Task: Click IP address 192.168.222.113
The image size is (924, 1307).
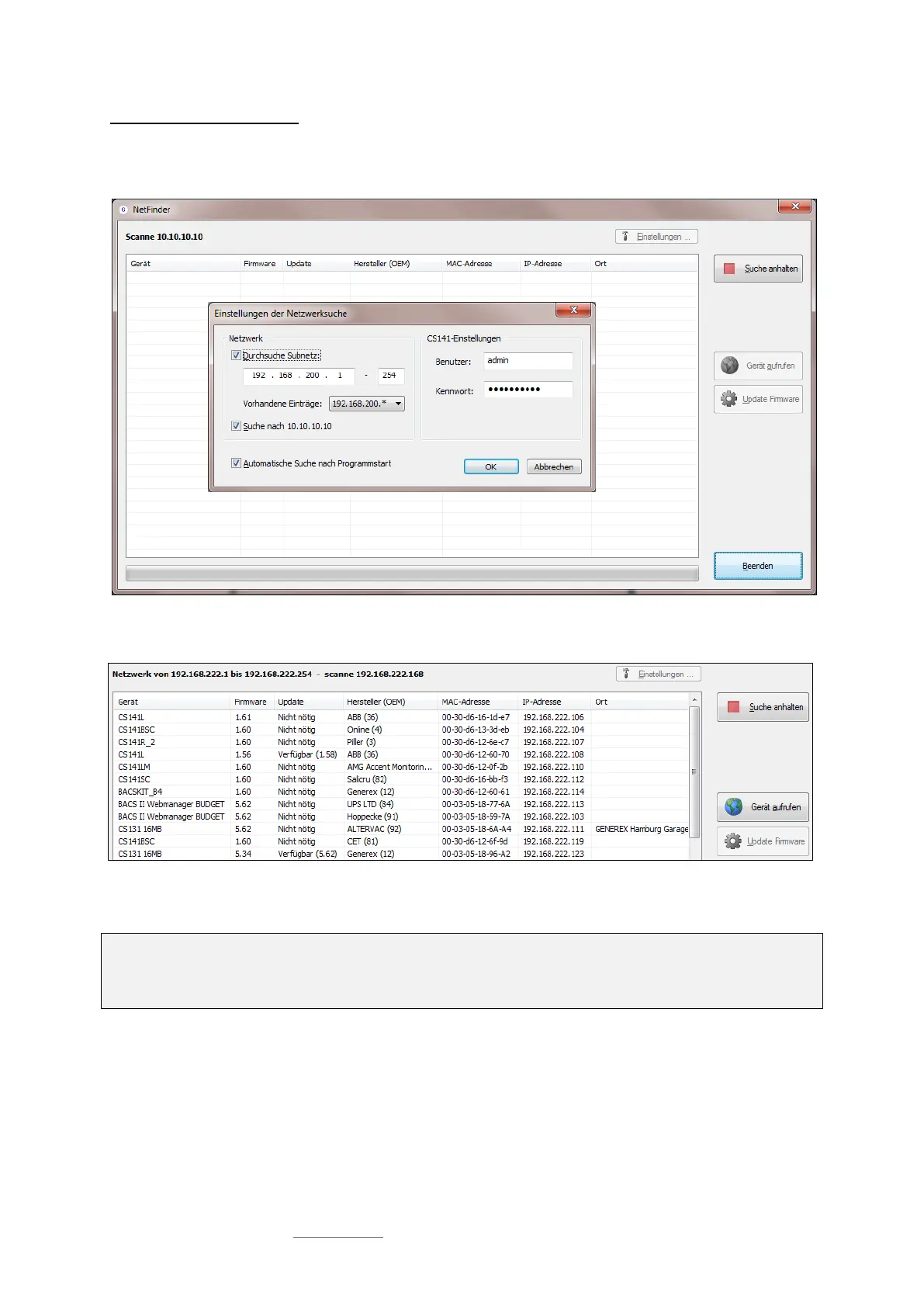Action: point(553,804)
